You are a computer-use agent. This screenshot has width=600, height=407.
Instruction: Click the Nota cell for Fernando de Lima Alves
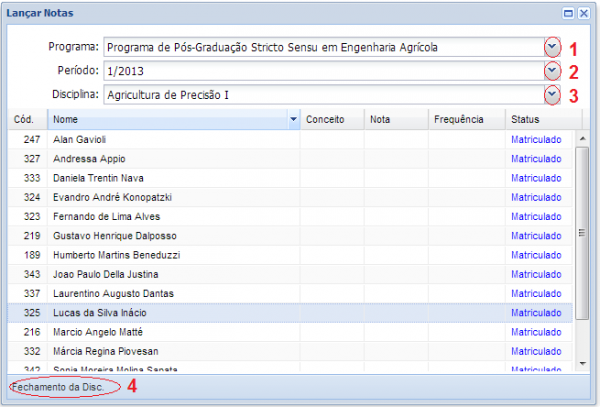click(395, 216)
